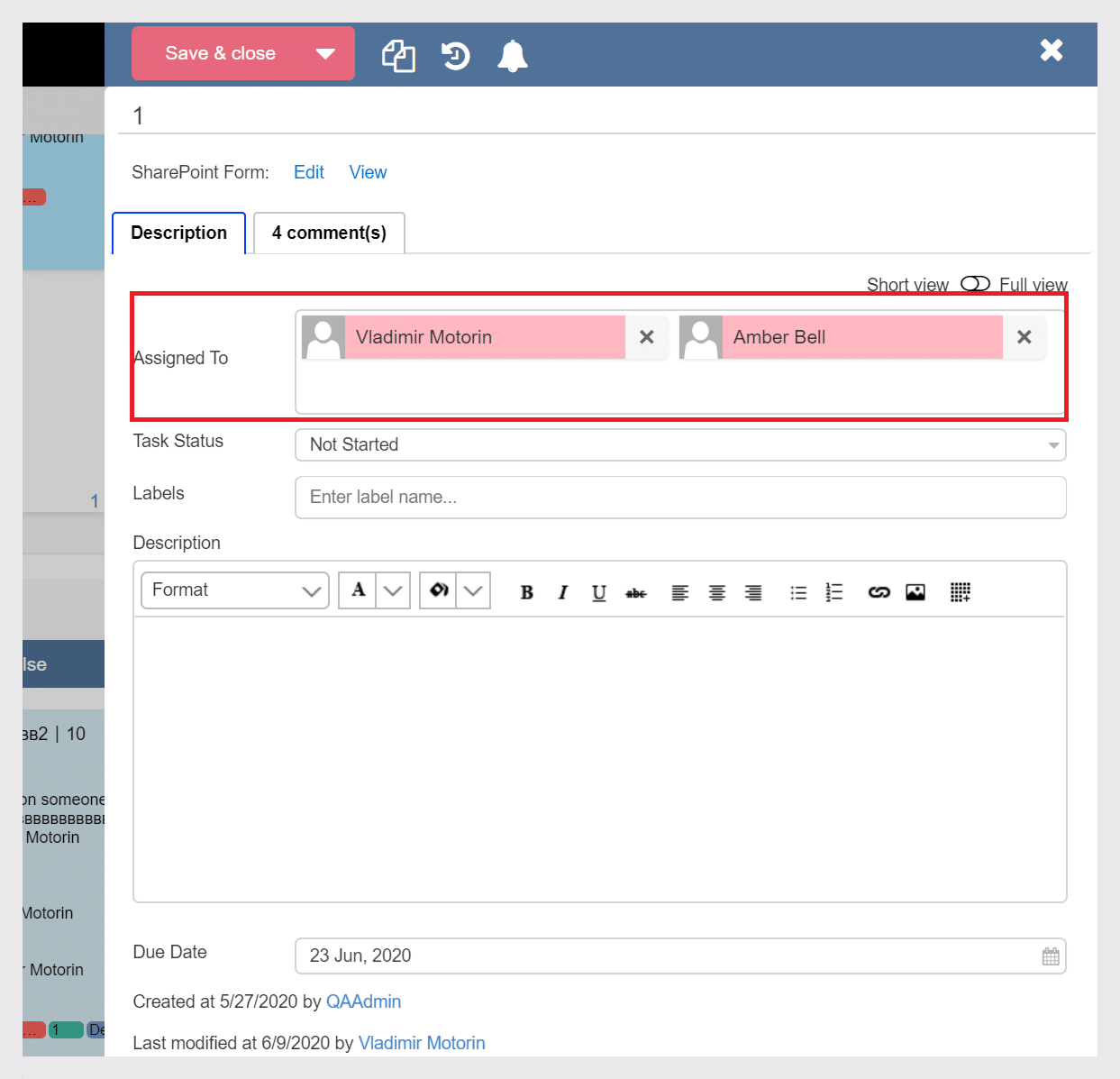Screen dimensions: 1120x1079
Task: Expand the background color dropdown arrow
Action: [x=473, y=590]
